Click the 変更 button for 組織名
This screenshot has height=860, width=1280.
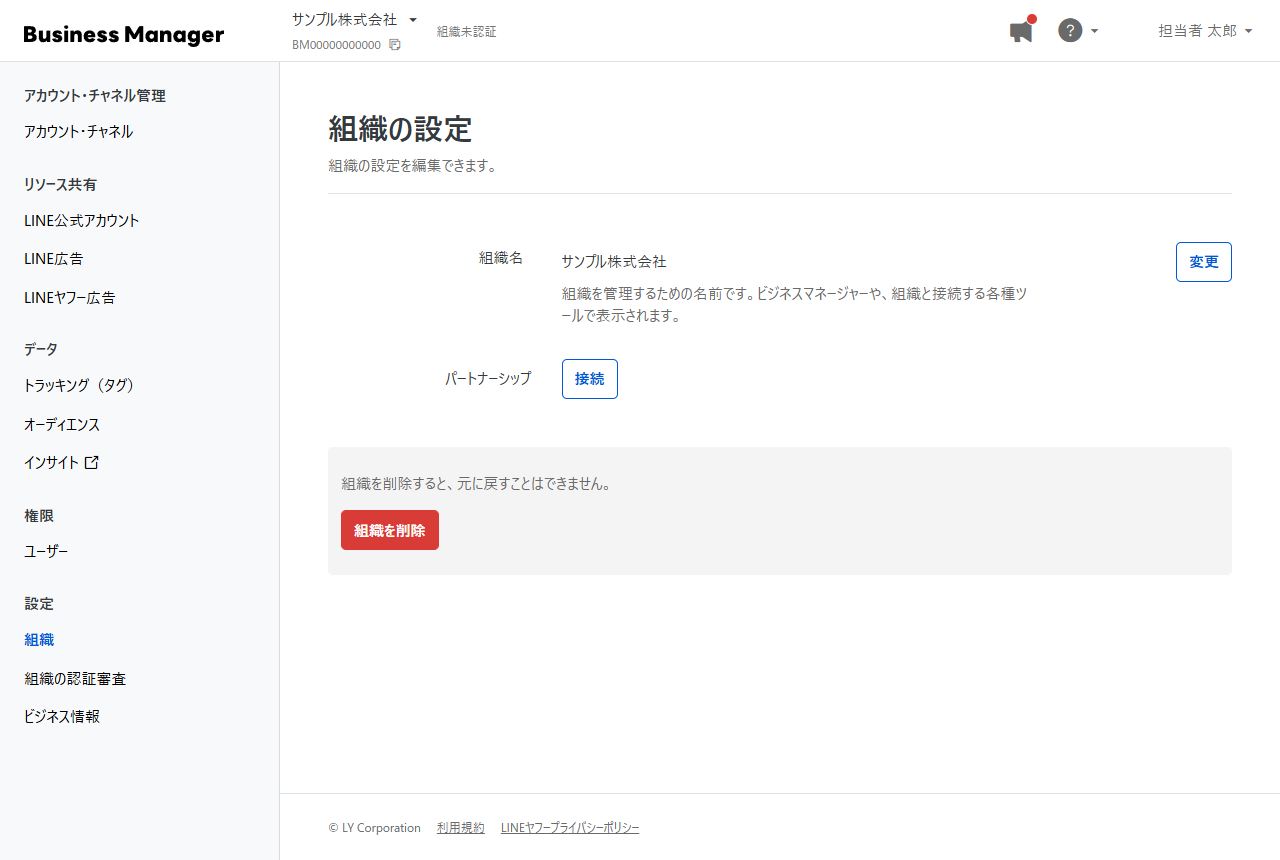[1204, 262]
